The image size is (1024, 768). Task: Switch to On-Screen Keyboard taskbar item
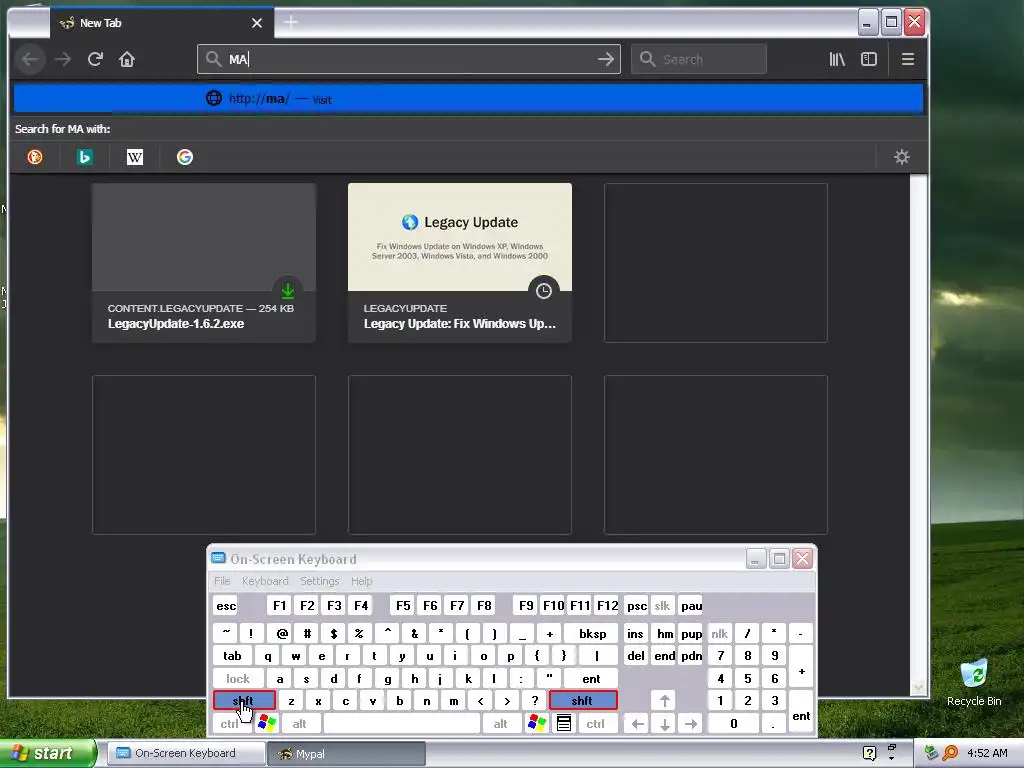click(x=185, y=753)
